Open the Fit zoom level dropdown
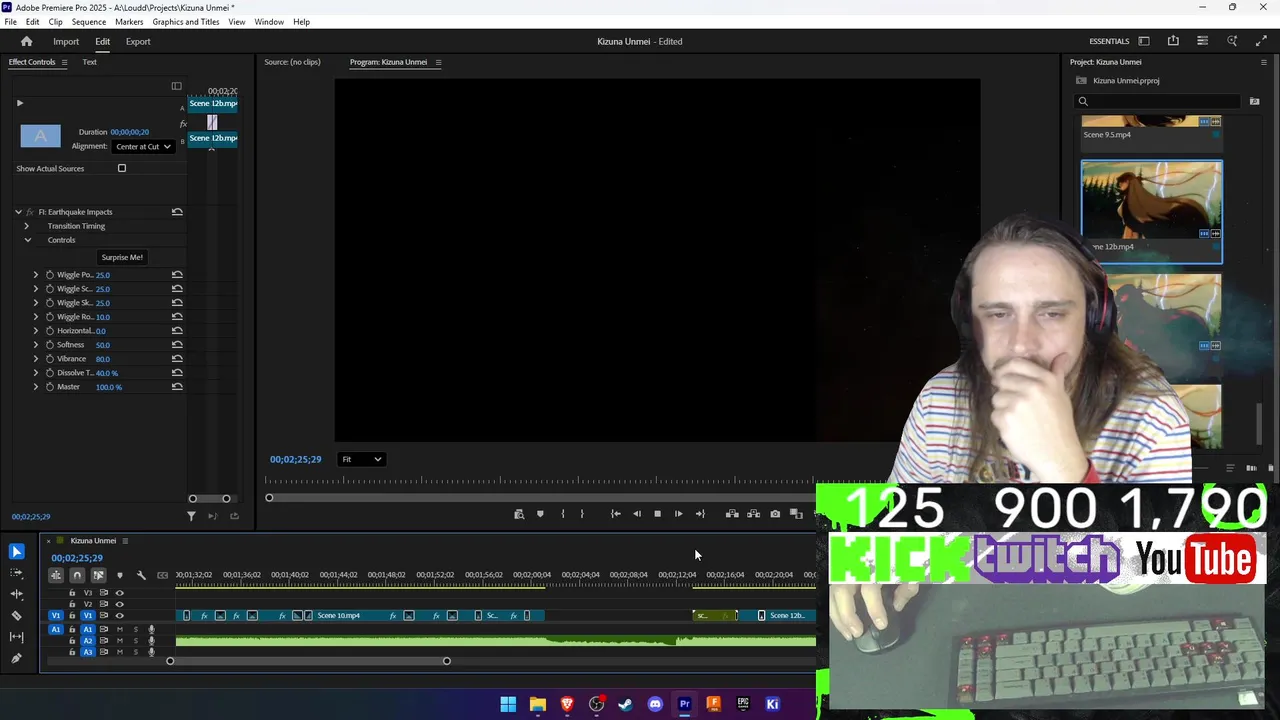The height and width of the screenshot is (720, 1280). pos(361,459)
